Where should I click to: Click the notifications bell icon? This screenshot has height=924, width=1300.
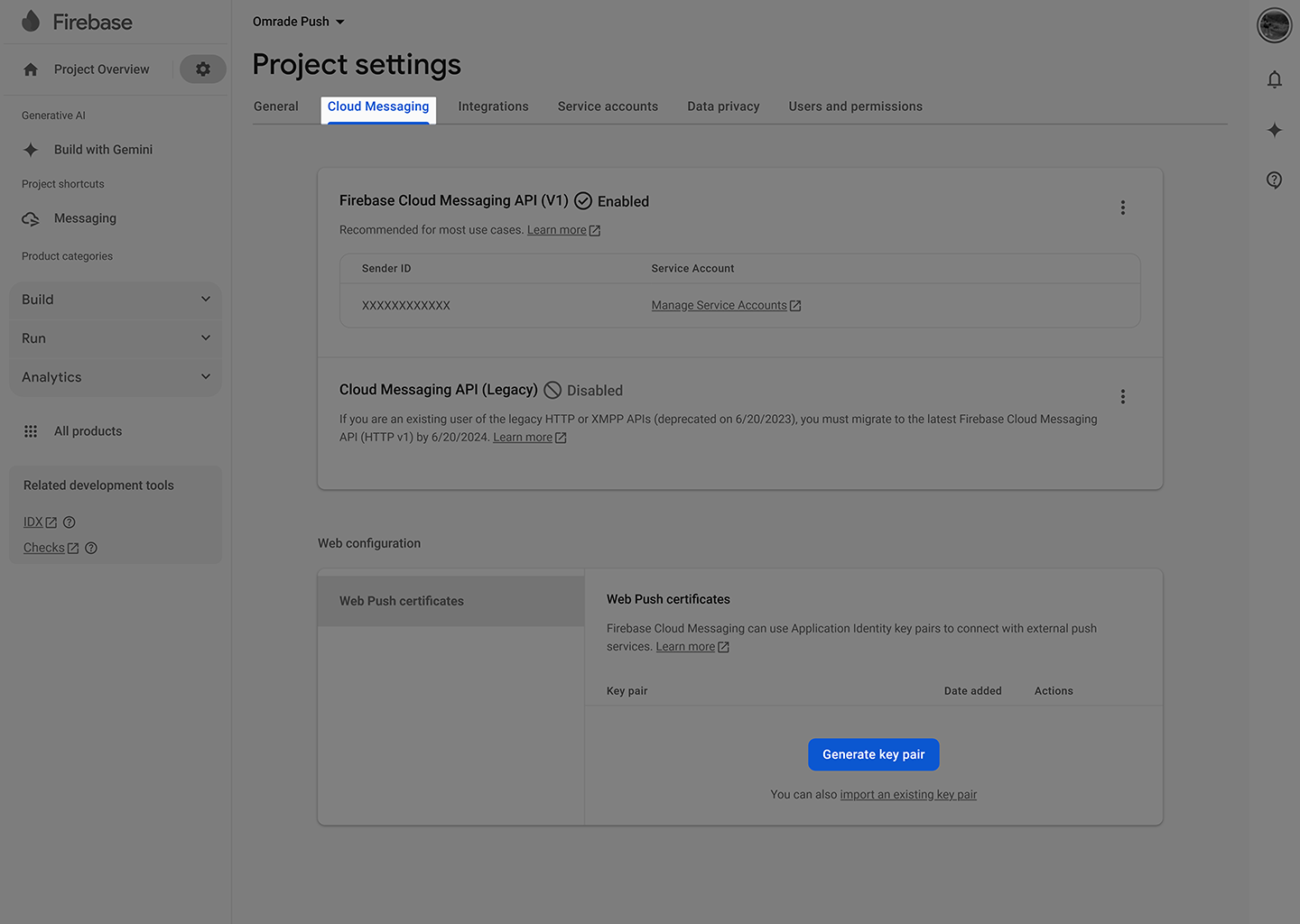[1274, 79]
